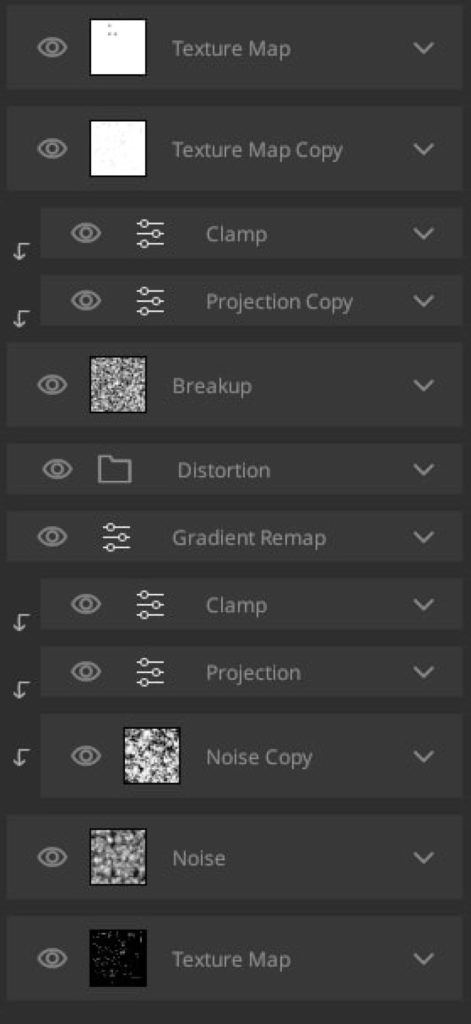This screenshot has height=1024, width=471.
Task: Toggle visibility of Texture Map Copy
Action: click(x=52, y=149)
